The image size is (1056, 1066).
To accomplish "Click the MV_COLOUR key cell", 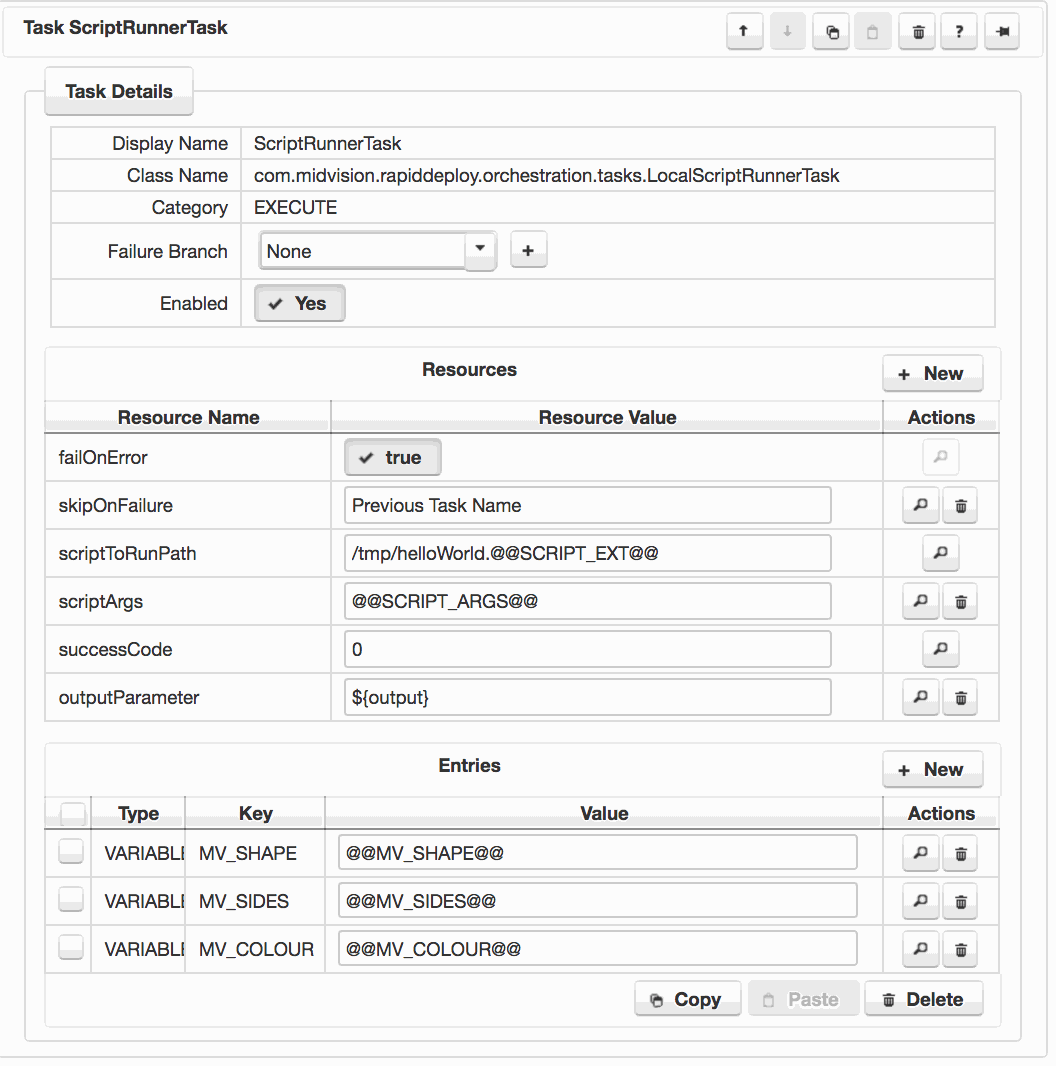I will (x=256, y=949).
